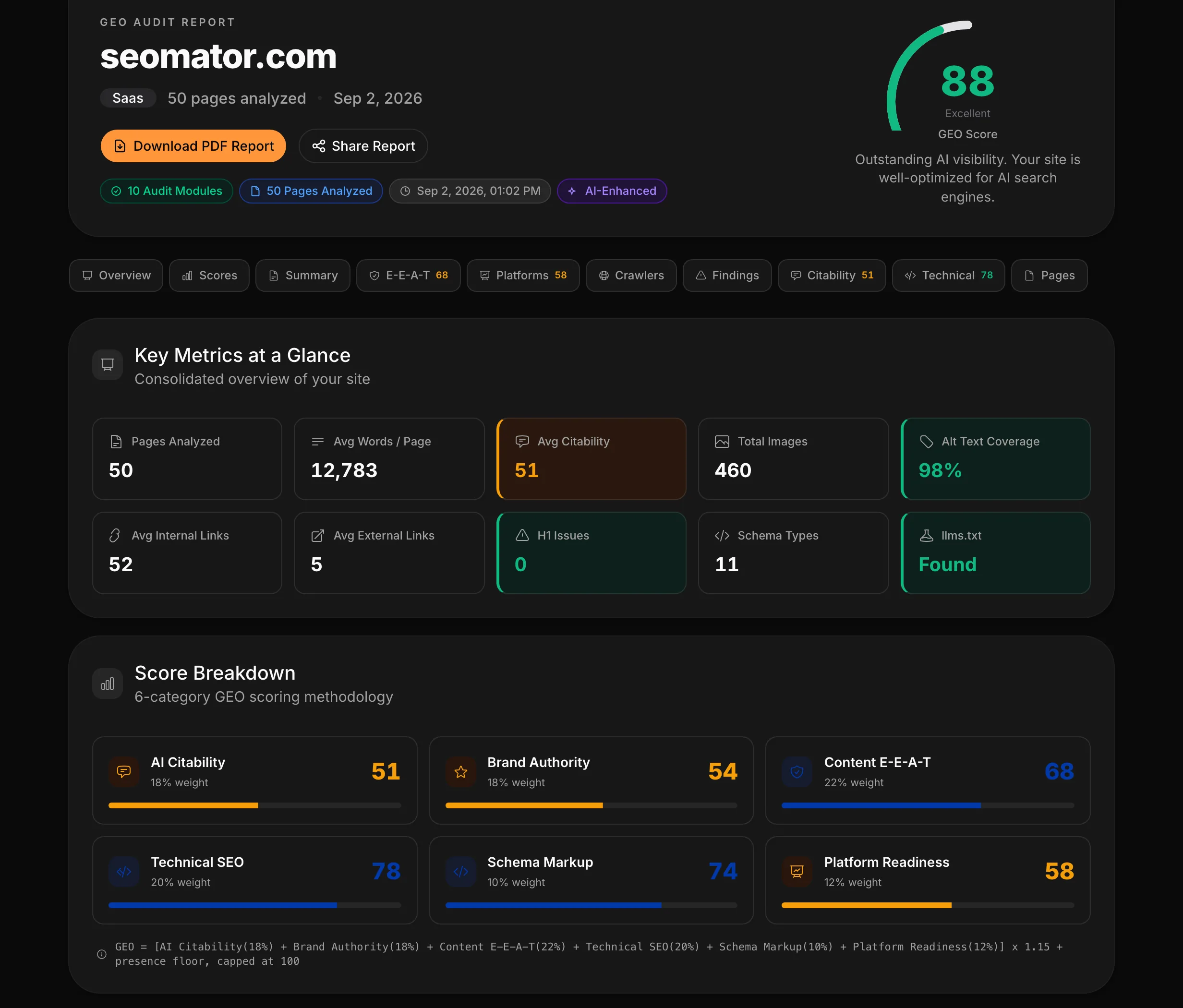Click the Total Images picture icon
Viewport: 1183px width, 1008px height.
pyautogui.click(x=722, y=441)
